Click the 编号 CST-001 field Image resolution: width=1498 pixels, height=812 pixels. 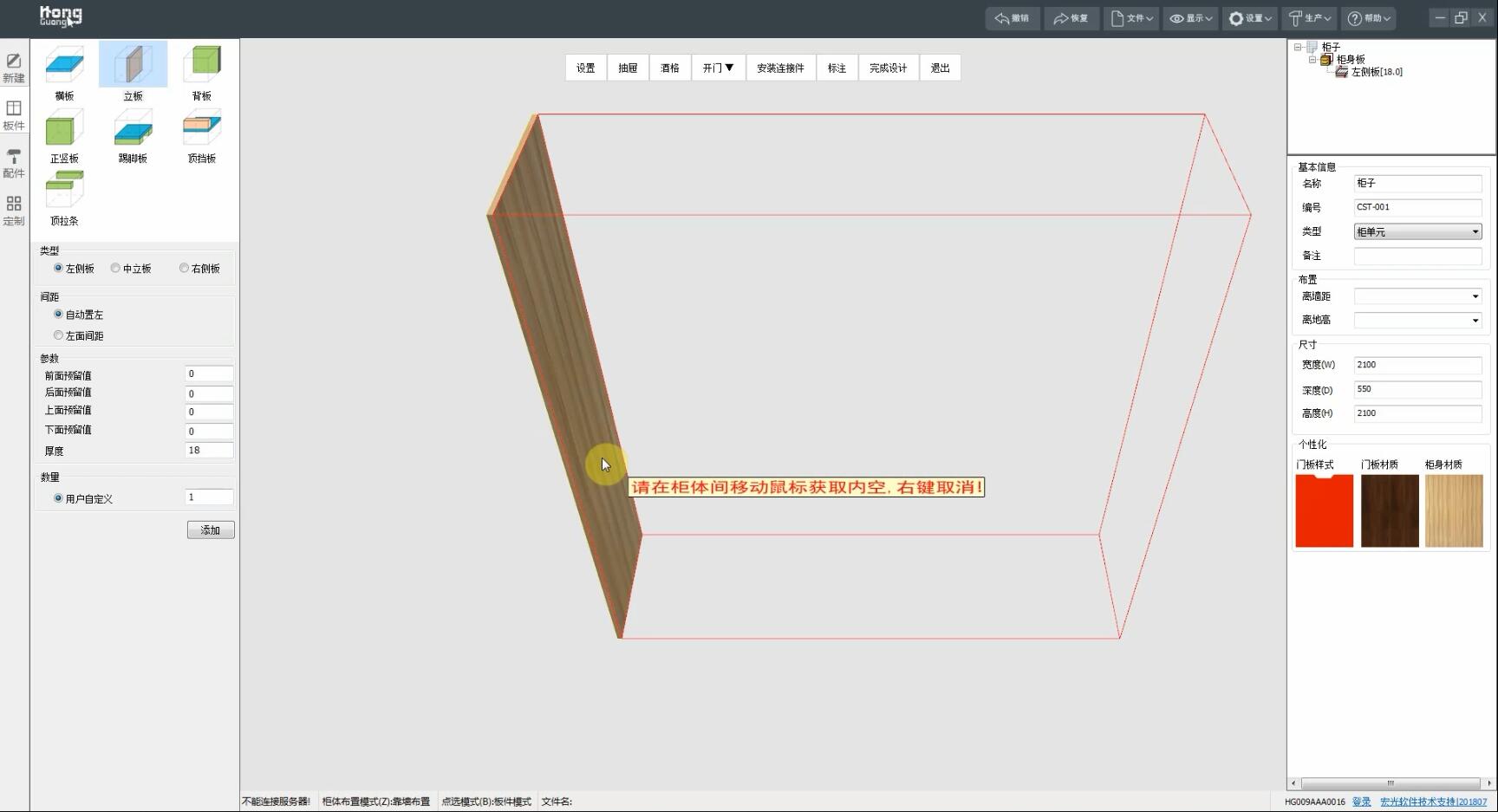click(1417, 207)
